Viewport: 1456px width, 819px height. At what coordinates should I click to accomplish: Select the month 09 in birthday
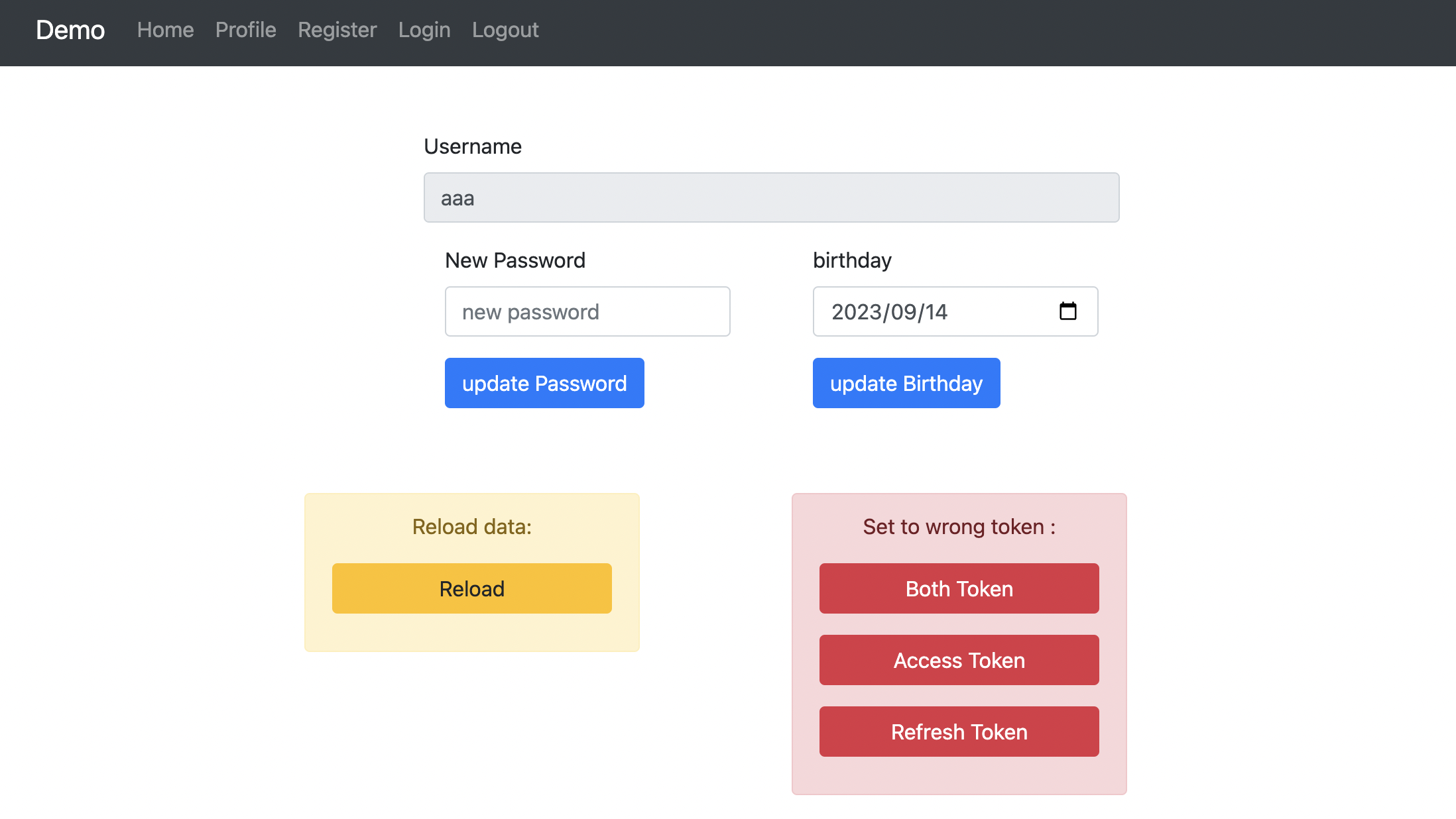[902, 312]
